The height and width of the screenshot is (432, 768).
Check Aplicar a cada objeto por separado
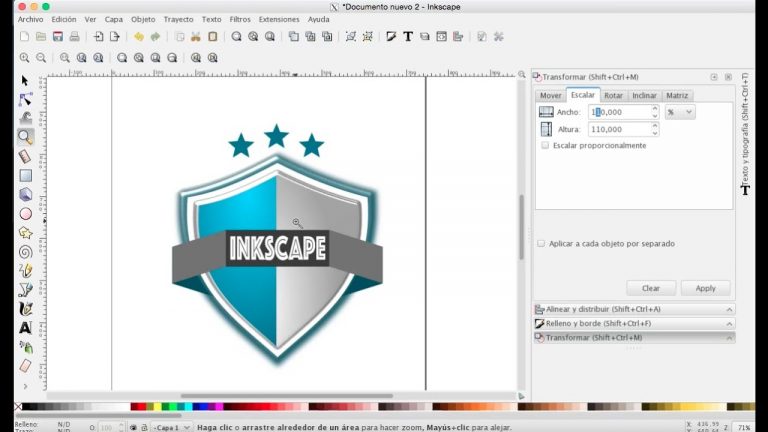pyautogui.click(x=541, y=243)
